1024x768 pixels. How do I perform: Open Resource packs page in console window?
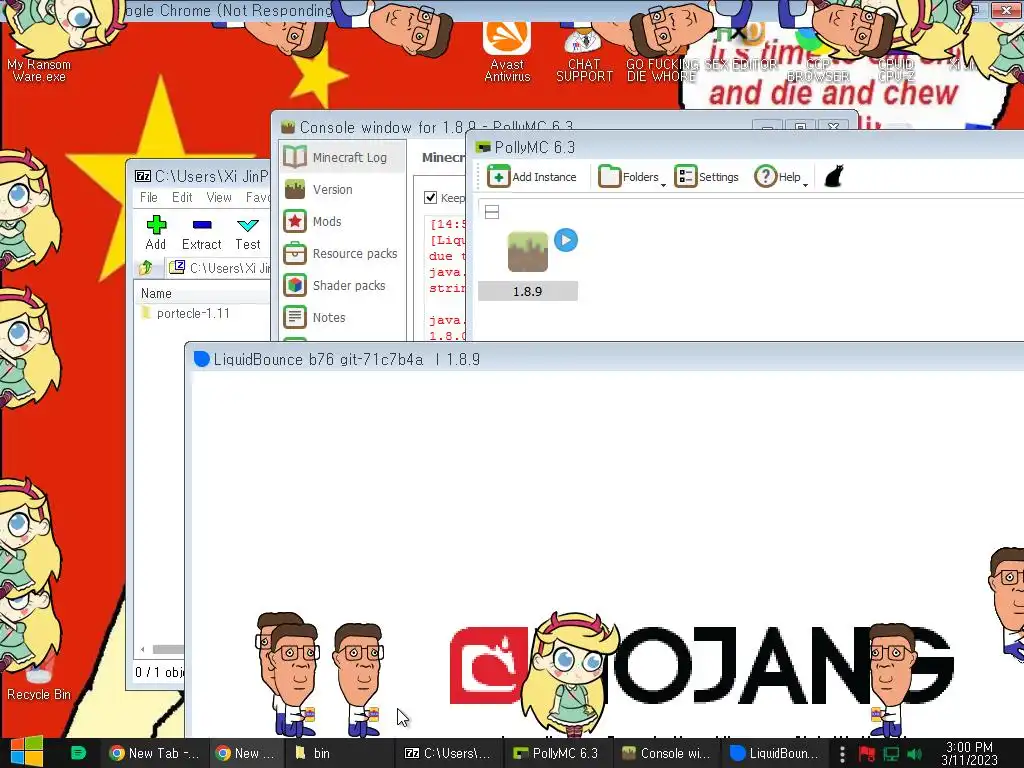tap(342, 253)
